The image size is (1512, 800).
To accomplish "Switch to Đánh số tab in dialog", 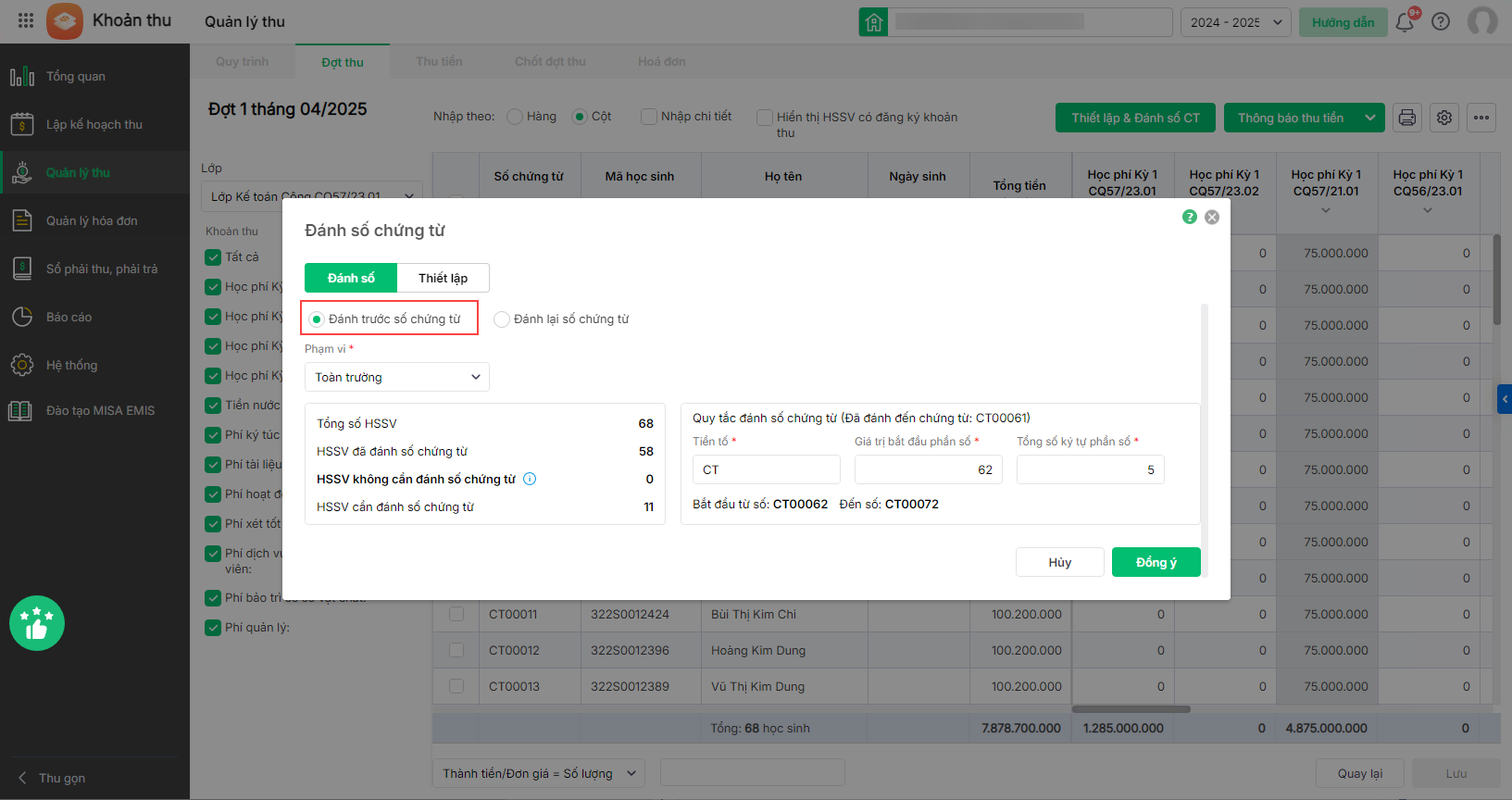I will point(351,278).
